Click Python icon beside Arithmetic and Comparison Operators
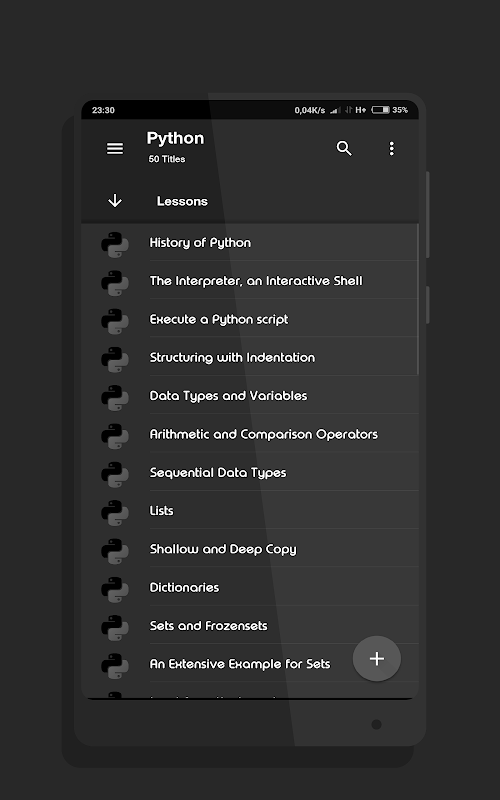 (115, 436)
